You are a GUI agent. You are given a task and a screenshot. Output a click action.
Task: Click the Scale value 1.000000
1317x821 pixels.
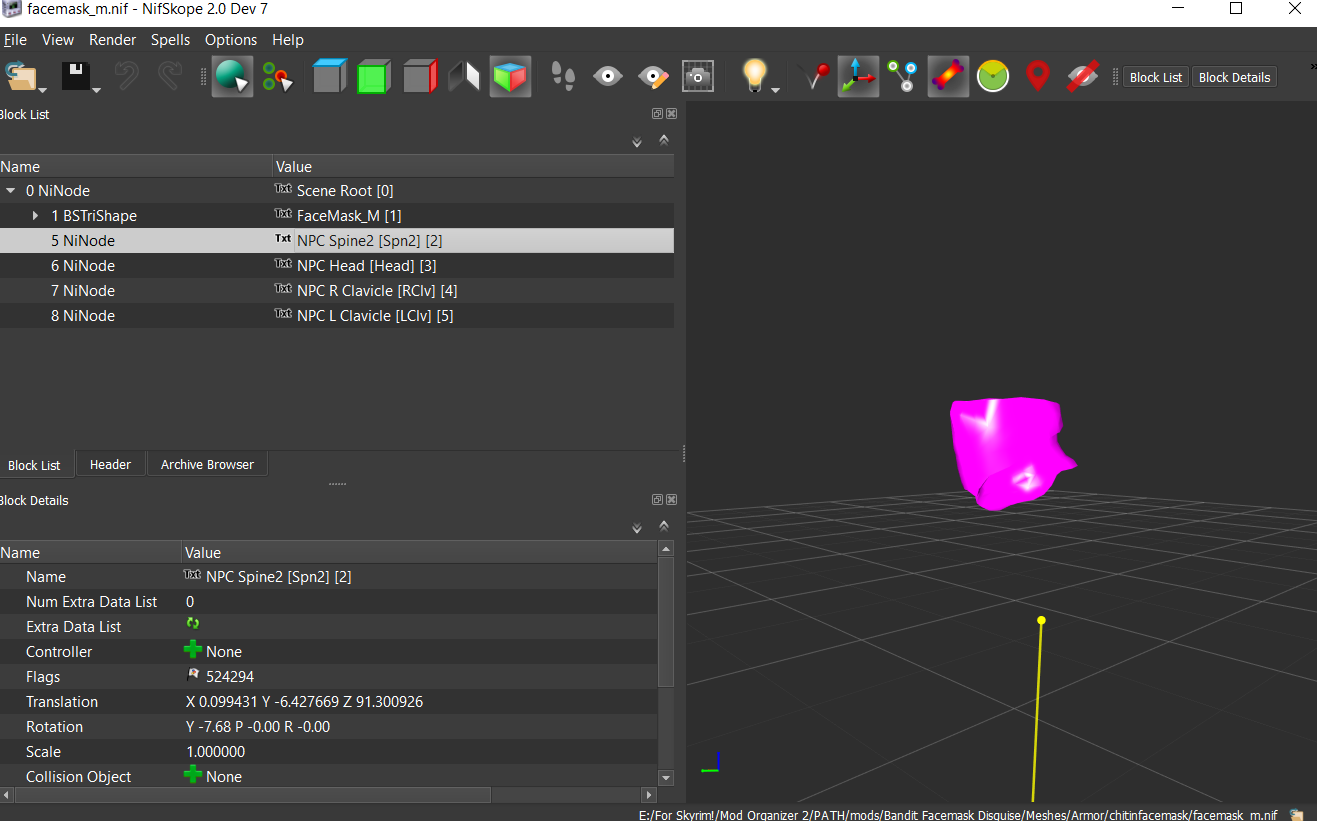click(x=216, y=752)
